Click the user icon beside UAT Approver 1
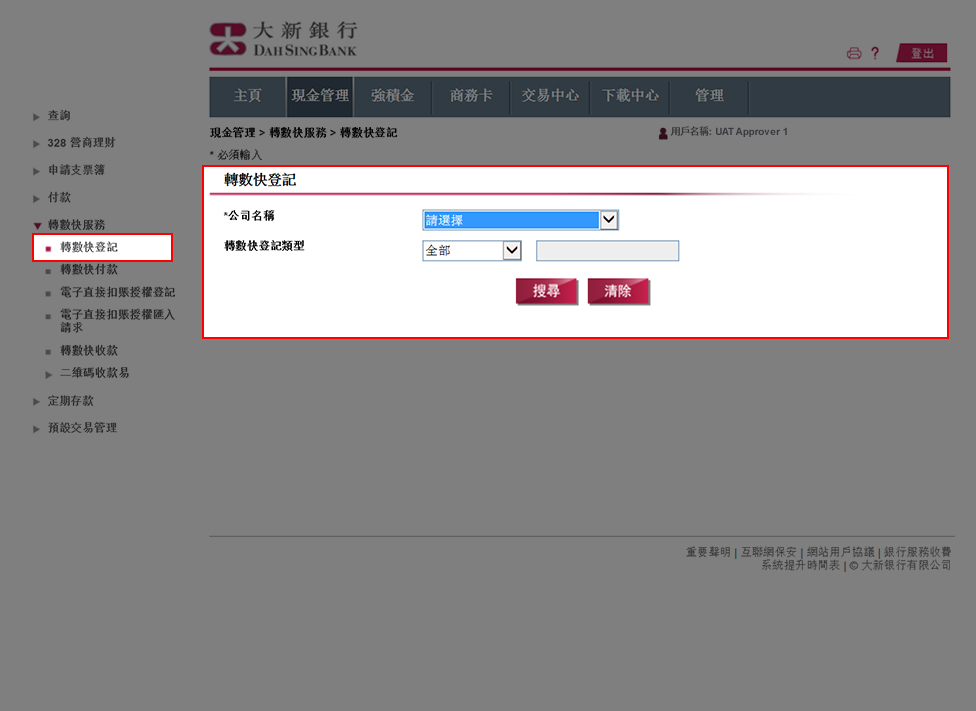976x711 pixels. [661, 132]
